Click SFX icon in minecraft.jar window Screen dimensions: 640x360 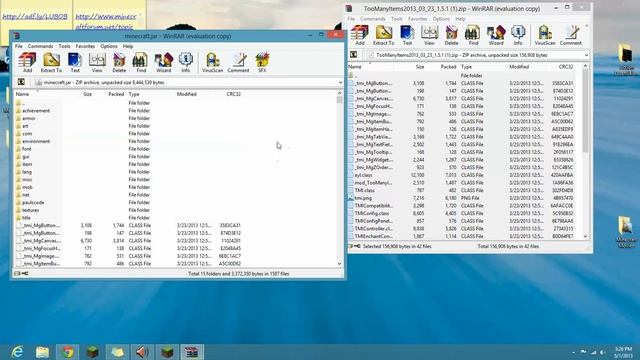click(262, 62)
